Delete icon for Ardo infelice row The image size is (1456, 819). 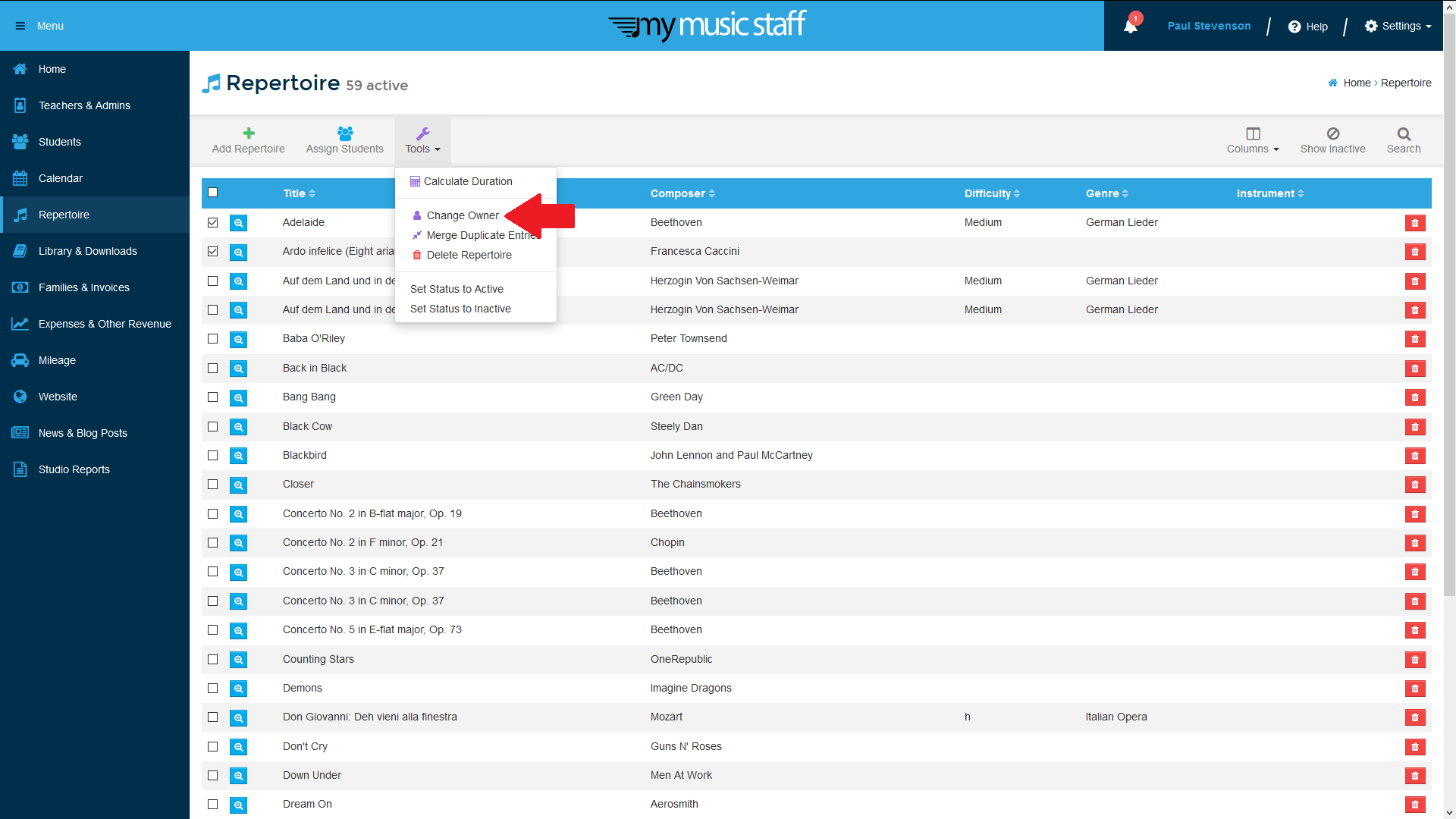pos(1415,252)
